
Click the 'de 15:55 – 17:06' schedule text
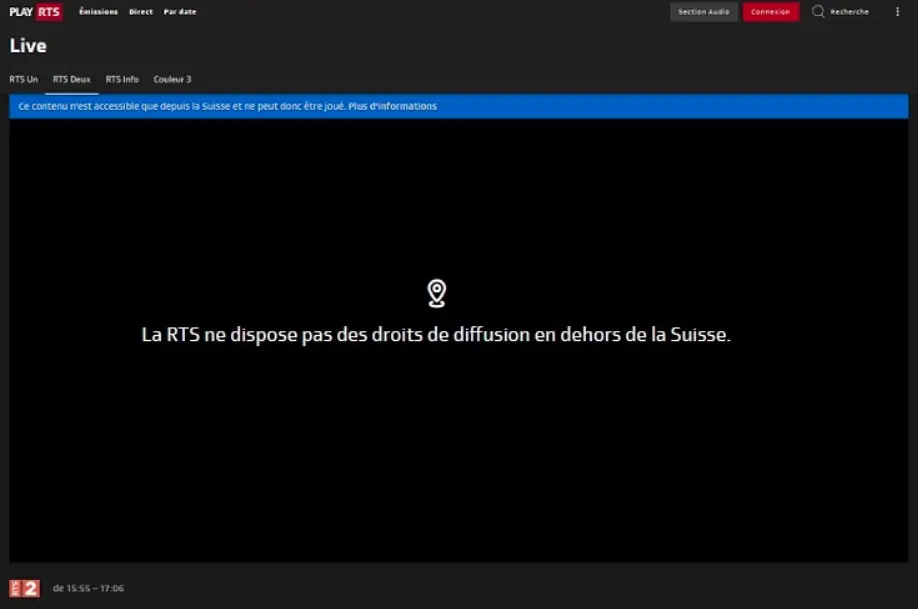[x=88, y=588]
